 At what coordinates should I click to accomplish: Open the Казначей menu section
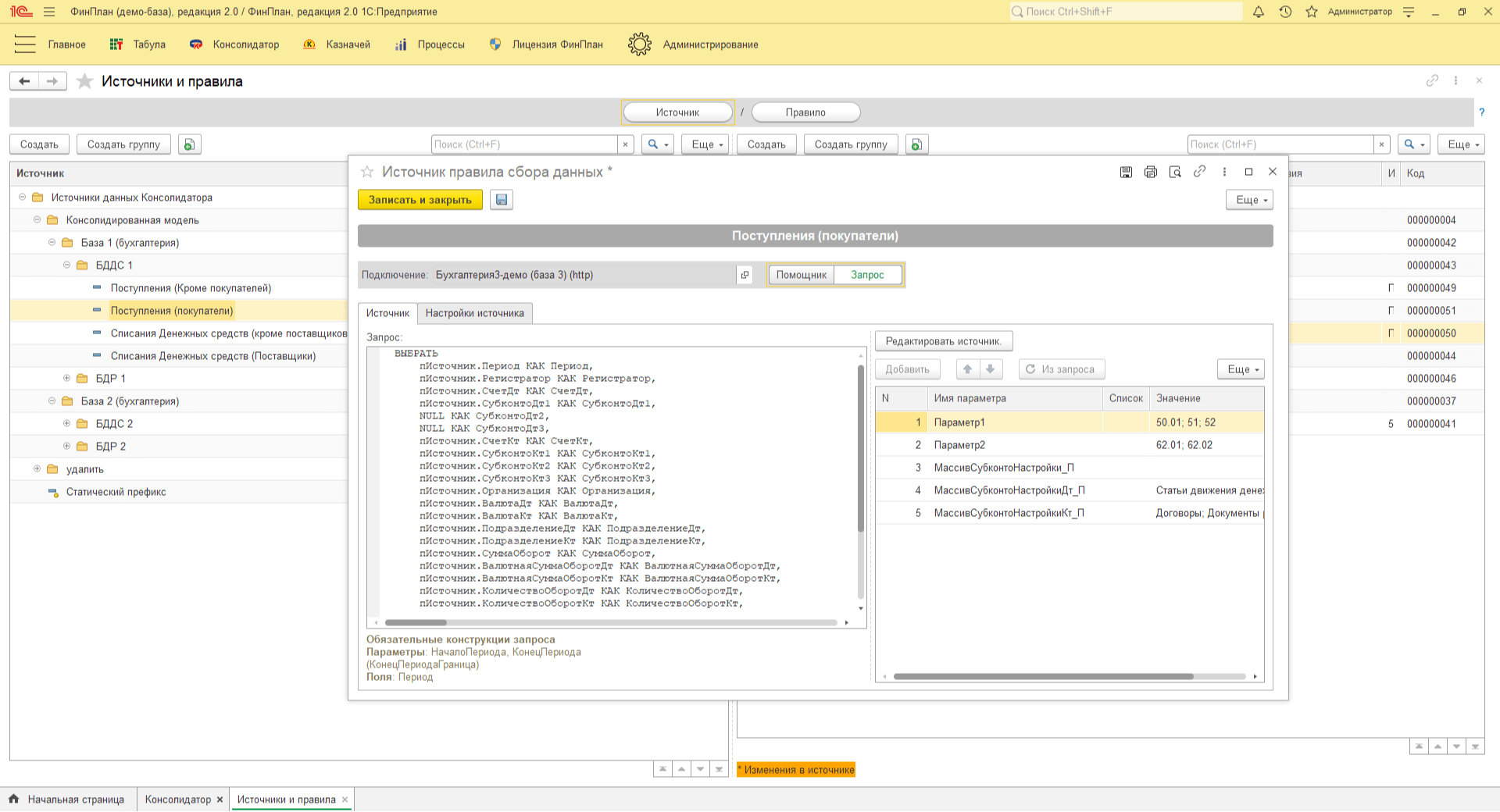click(x=337, y=45)
